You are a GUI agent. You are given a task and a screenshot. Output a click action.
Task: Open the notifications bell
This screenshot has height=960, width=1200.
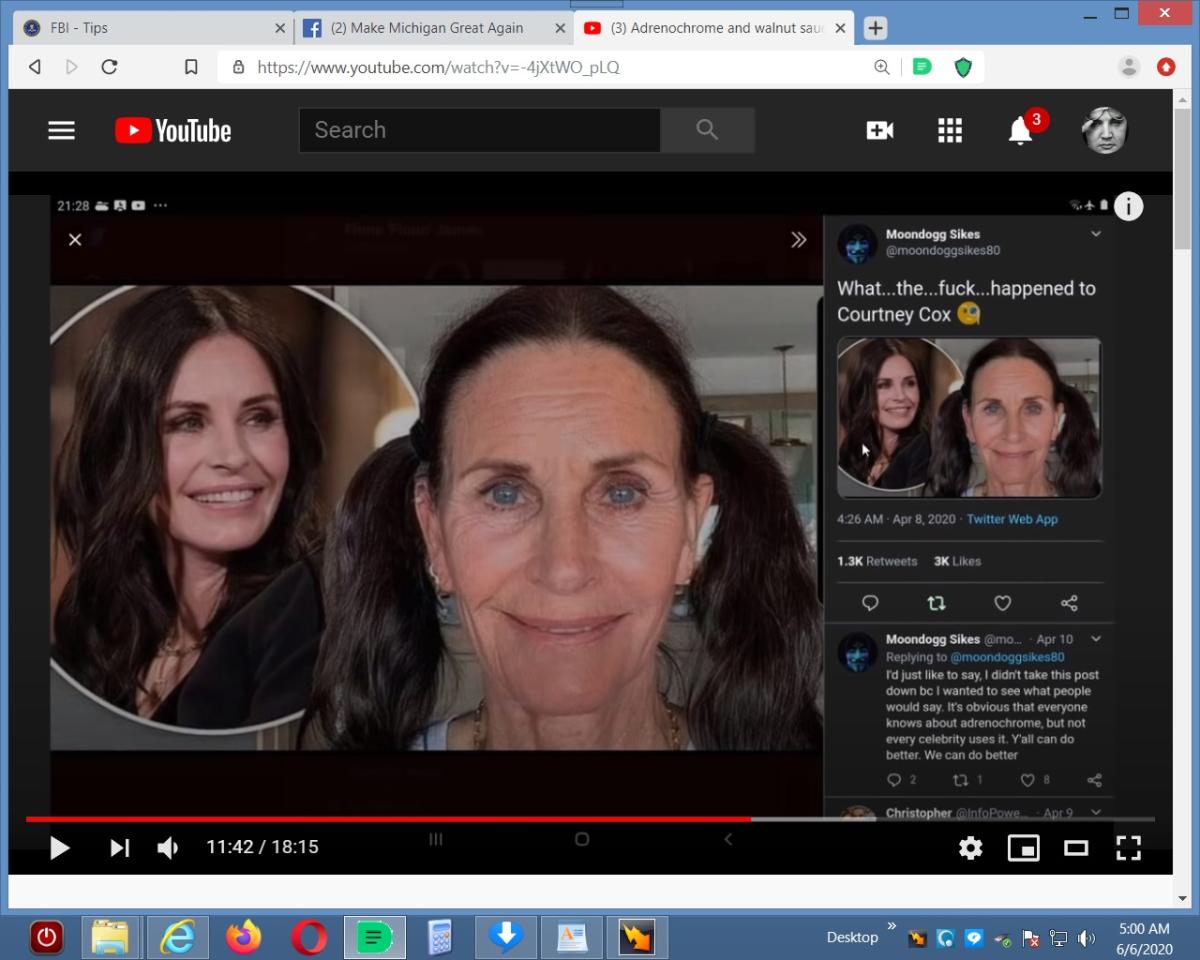pos(1020,131)
